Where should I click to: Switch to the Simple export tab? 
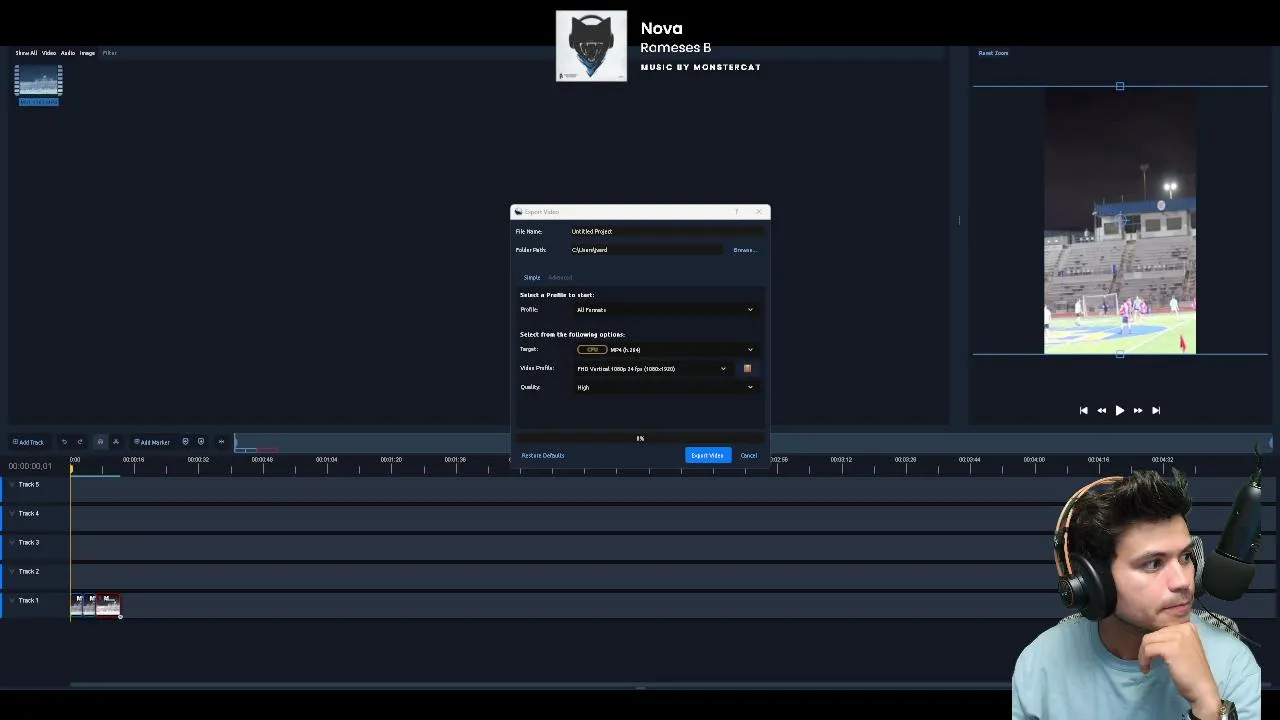pos(532,277)
